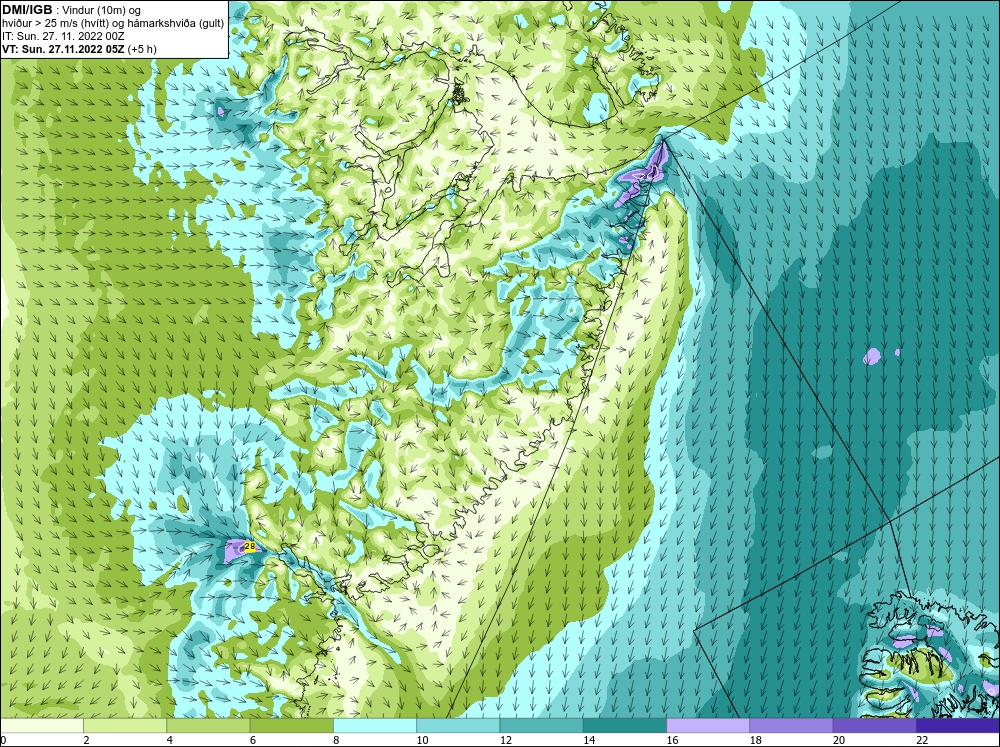Click the 'VT: Sun. 27.11.2022 05Z' valid time
The width and height of the screenshot is (1000, 747).
63,48
